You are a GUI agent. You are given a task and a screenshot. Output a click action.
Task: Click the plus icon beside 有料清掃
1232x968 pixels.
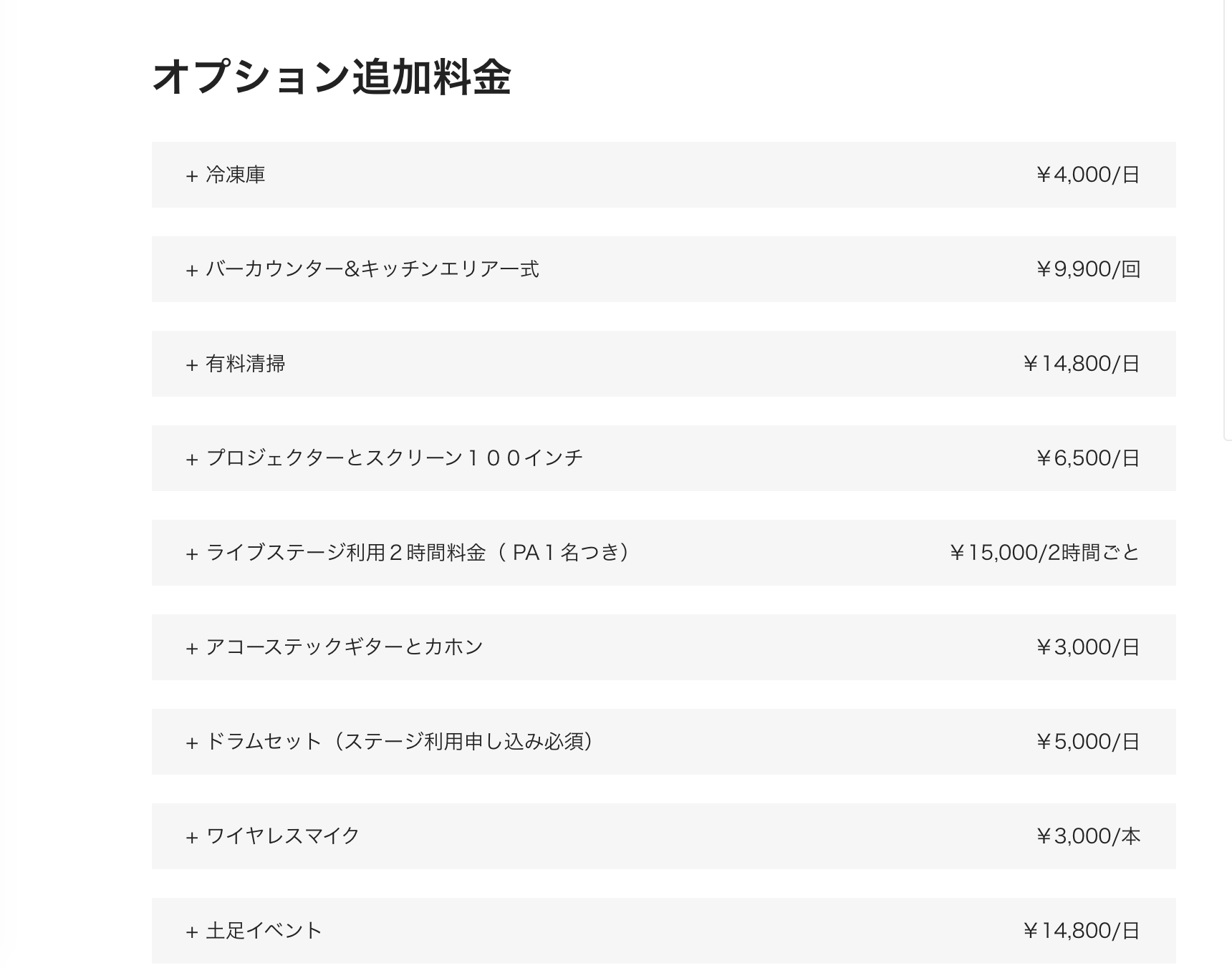pos(191,365)
